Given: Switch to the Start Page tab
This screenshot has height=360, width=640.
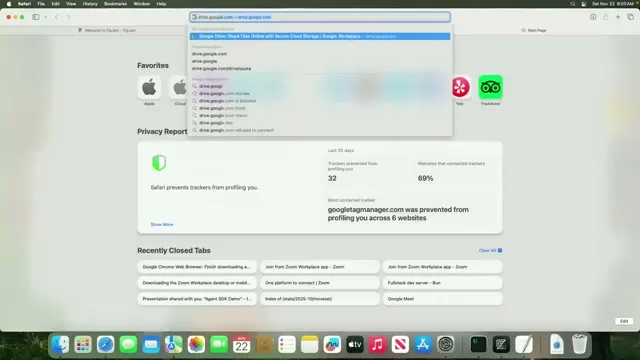Looking at the screenshot, I should pyautogui.click(x=534, y=30).
